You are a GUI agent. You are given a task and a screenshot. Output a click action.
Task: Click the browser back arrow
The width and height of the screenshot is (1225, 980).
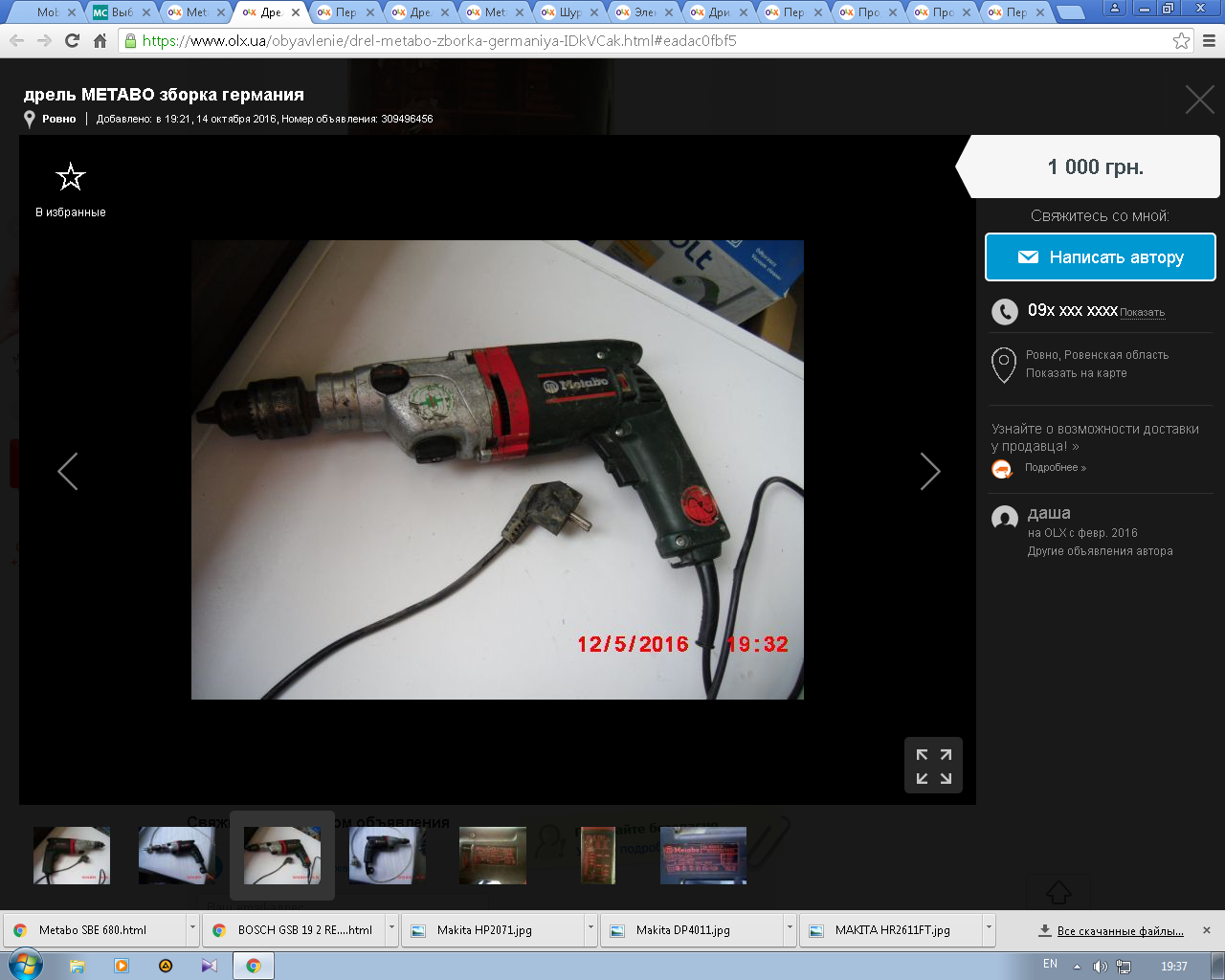16,41
